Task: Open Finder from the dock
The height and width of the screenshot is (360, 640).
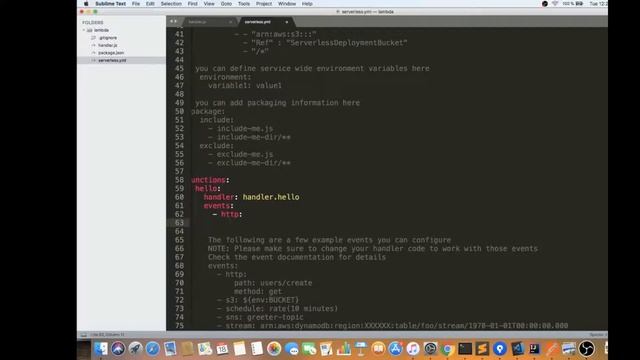Action: pyautogui.click(x=101, y=349)
